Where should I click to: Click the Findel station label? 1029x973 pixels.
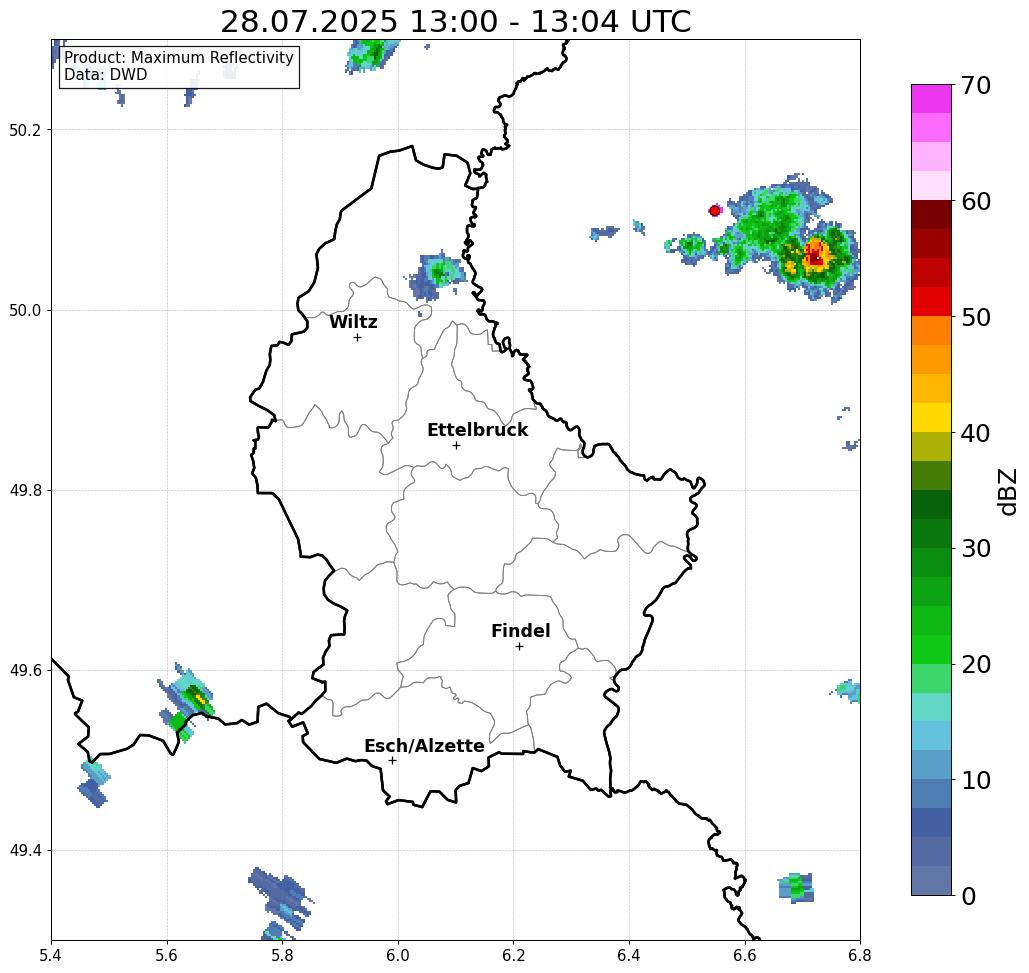pos(520,631)
